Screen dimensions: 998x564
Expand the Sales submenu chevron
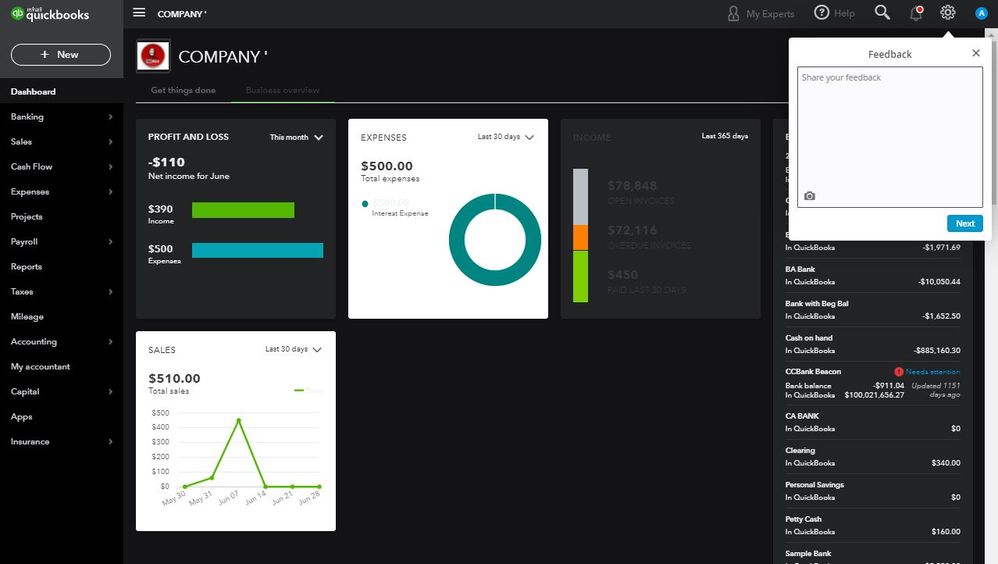[x=111, y=141]
